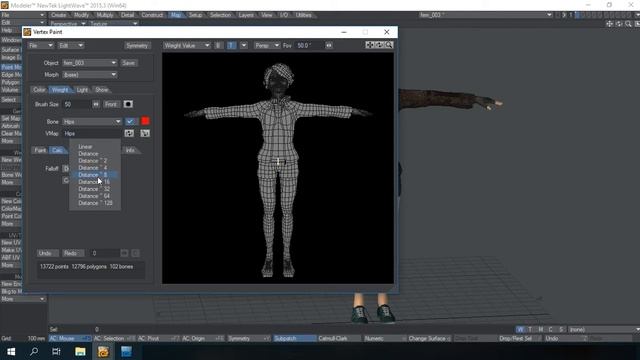
Task: Click the move view icon in Vertex Paint
Action: [x=369, y=45]
